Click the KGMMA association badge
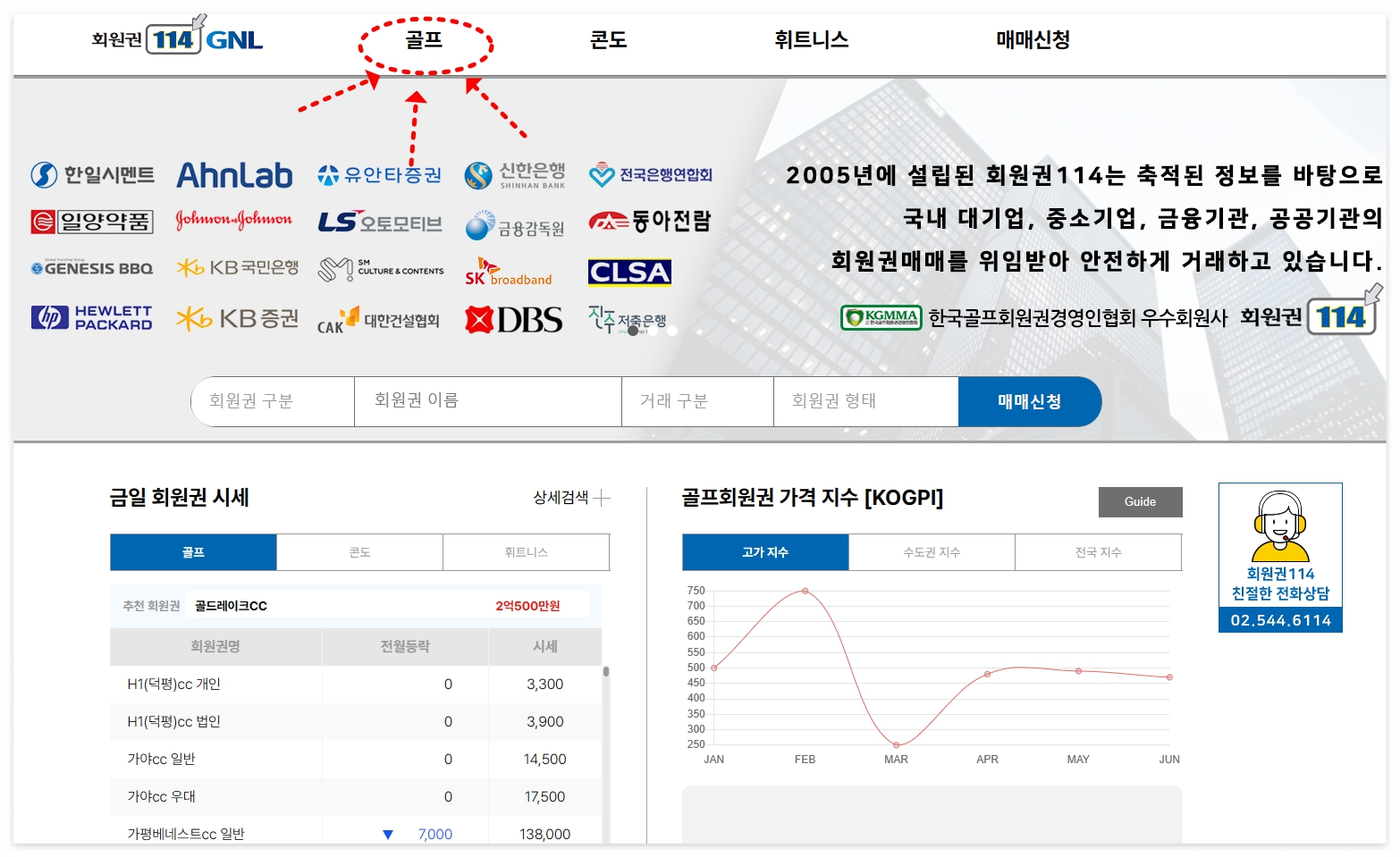Image resolution: width=1400 pixels, height=857 pixels. coord(881,317)
